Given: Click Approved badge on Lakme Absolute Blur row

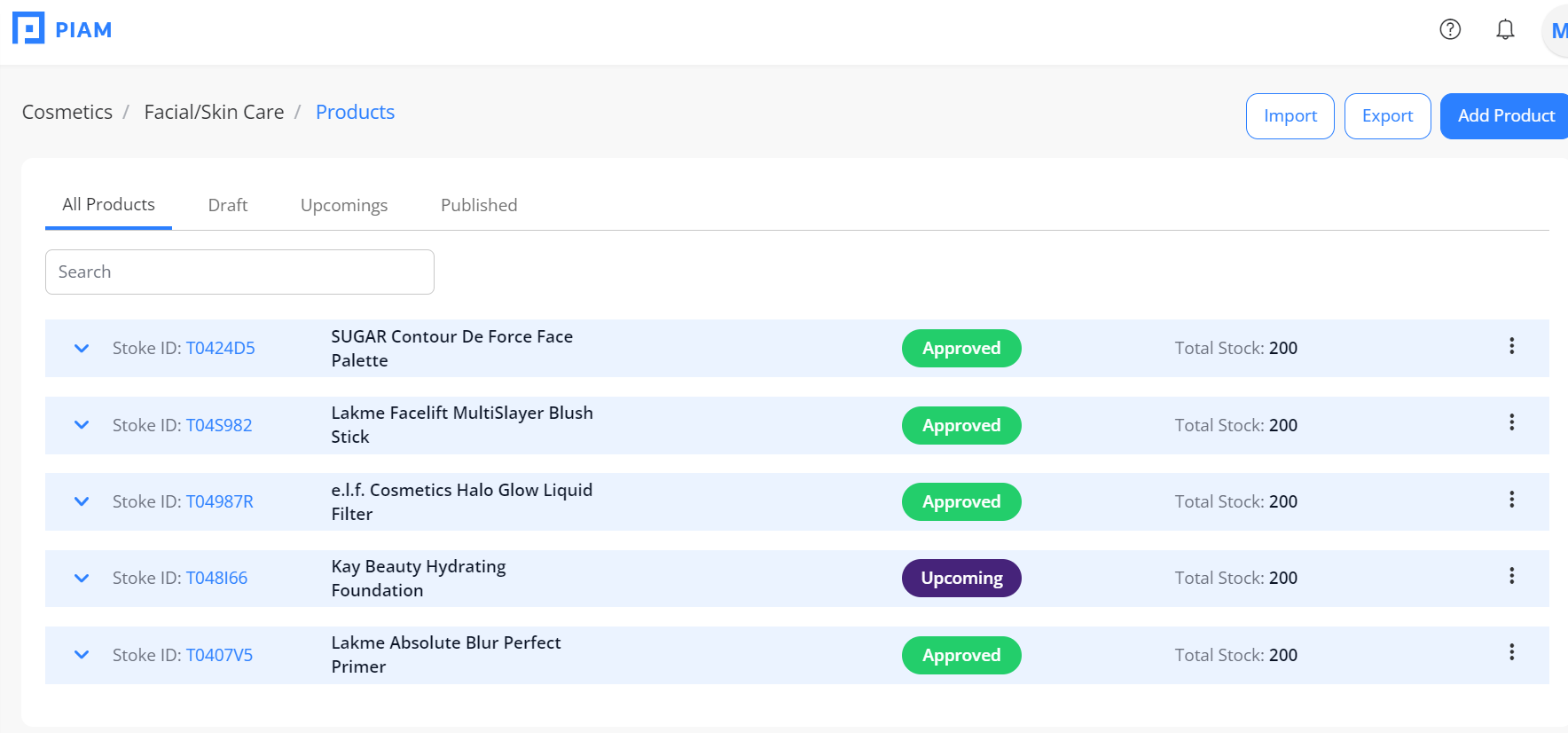Looking at the screenshot, I should [961, 655].
